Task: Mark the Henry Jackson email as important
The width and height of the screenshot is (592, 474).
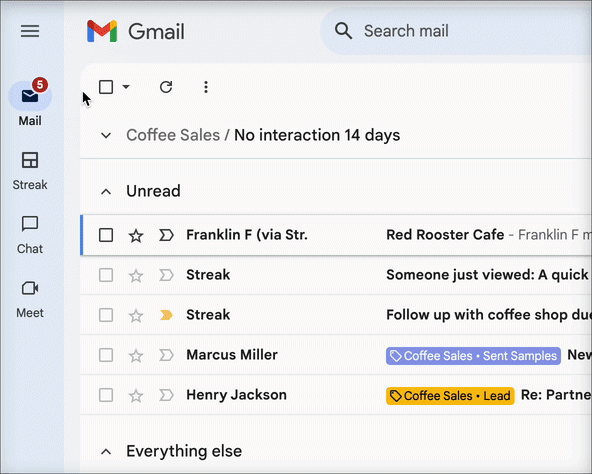Action: [166, 395]
